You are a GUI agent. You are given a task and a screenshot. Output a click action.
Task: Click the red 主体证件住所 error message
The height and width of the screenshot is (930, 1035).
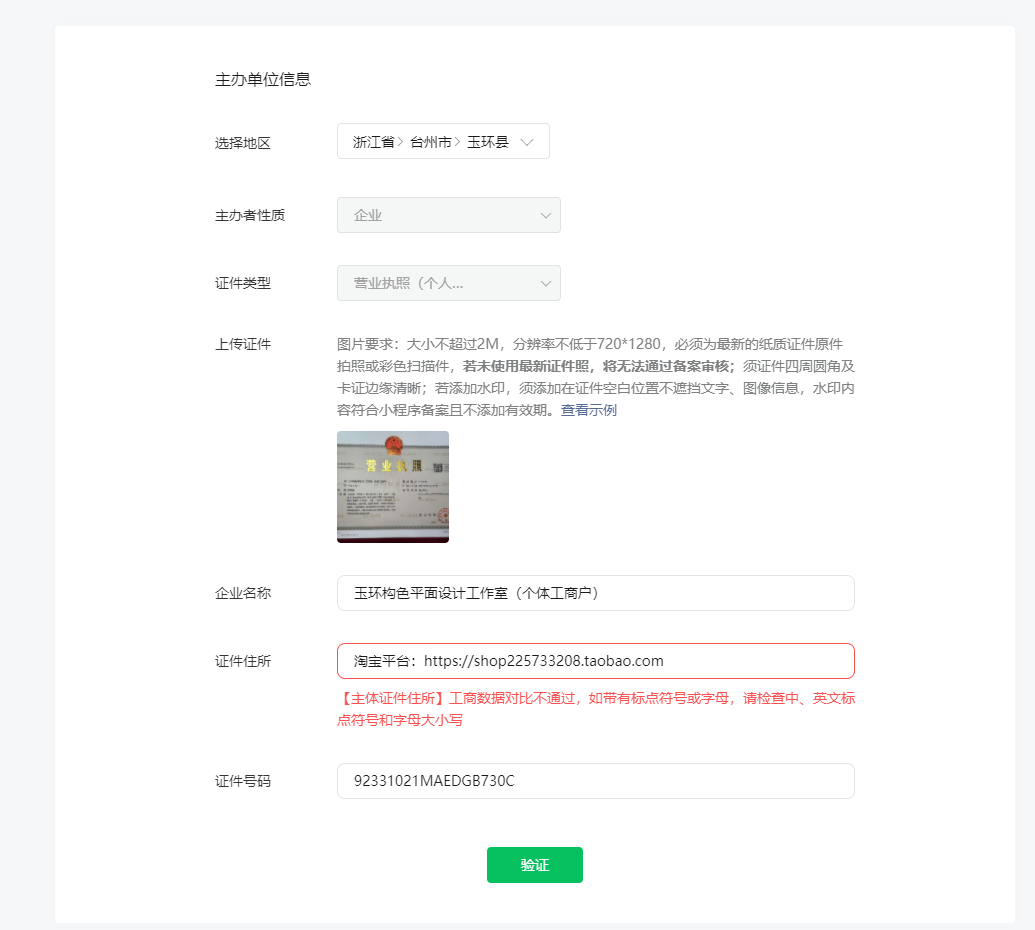click(x=596, y=709)
